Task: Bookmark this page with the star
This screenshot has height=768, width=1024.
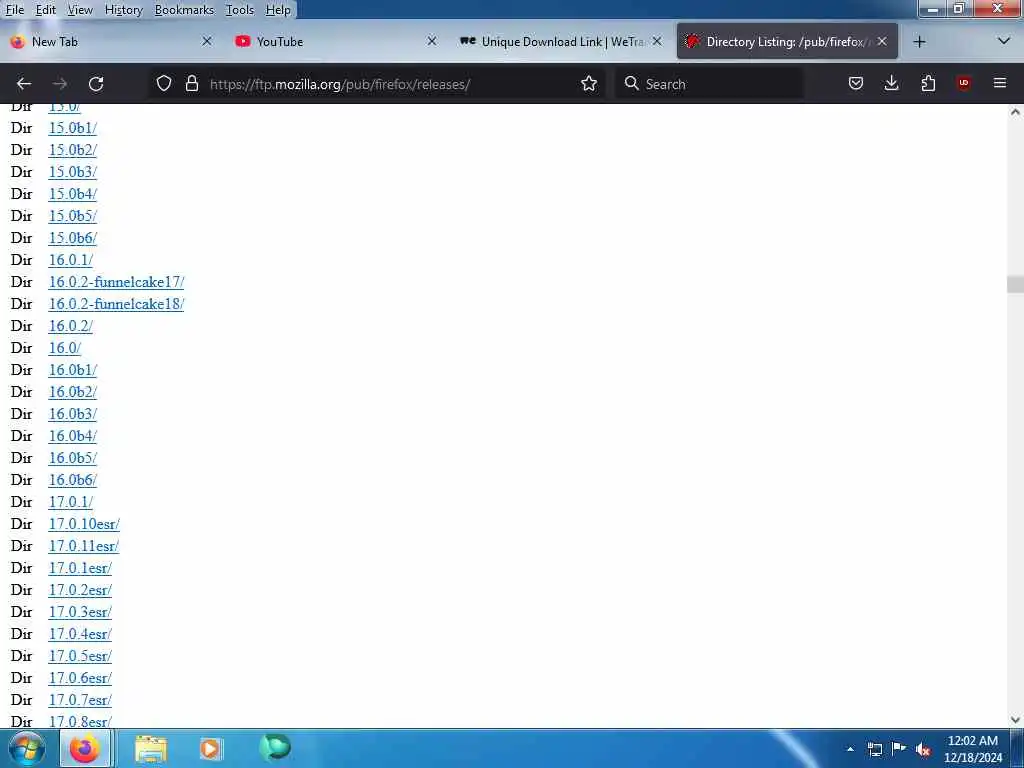Action: 589,84
